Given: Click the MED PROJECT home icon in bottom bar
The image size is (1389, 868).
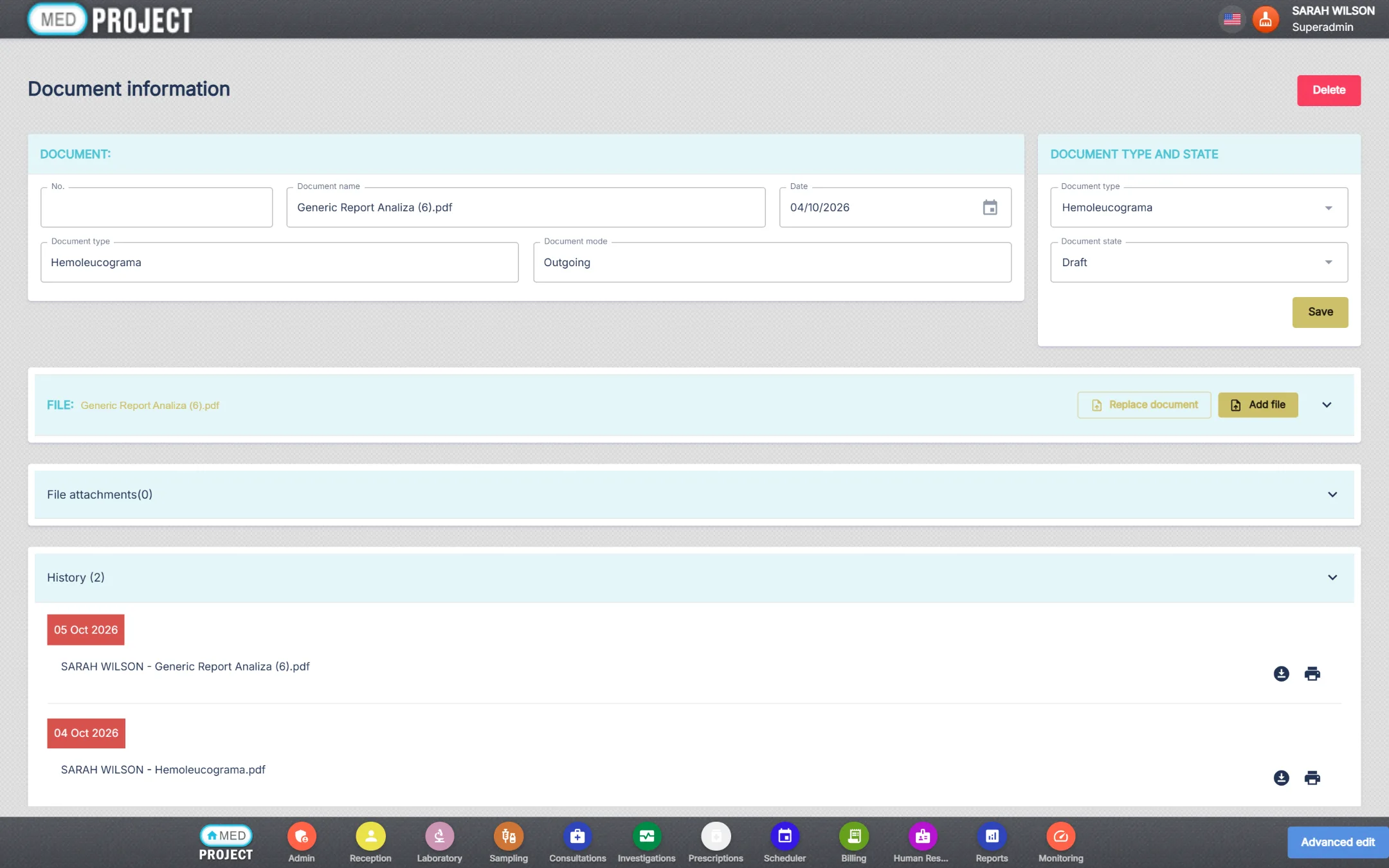Looking at the screenshot, I should 226,843.
